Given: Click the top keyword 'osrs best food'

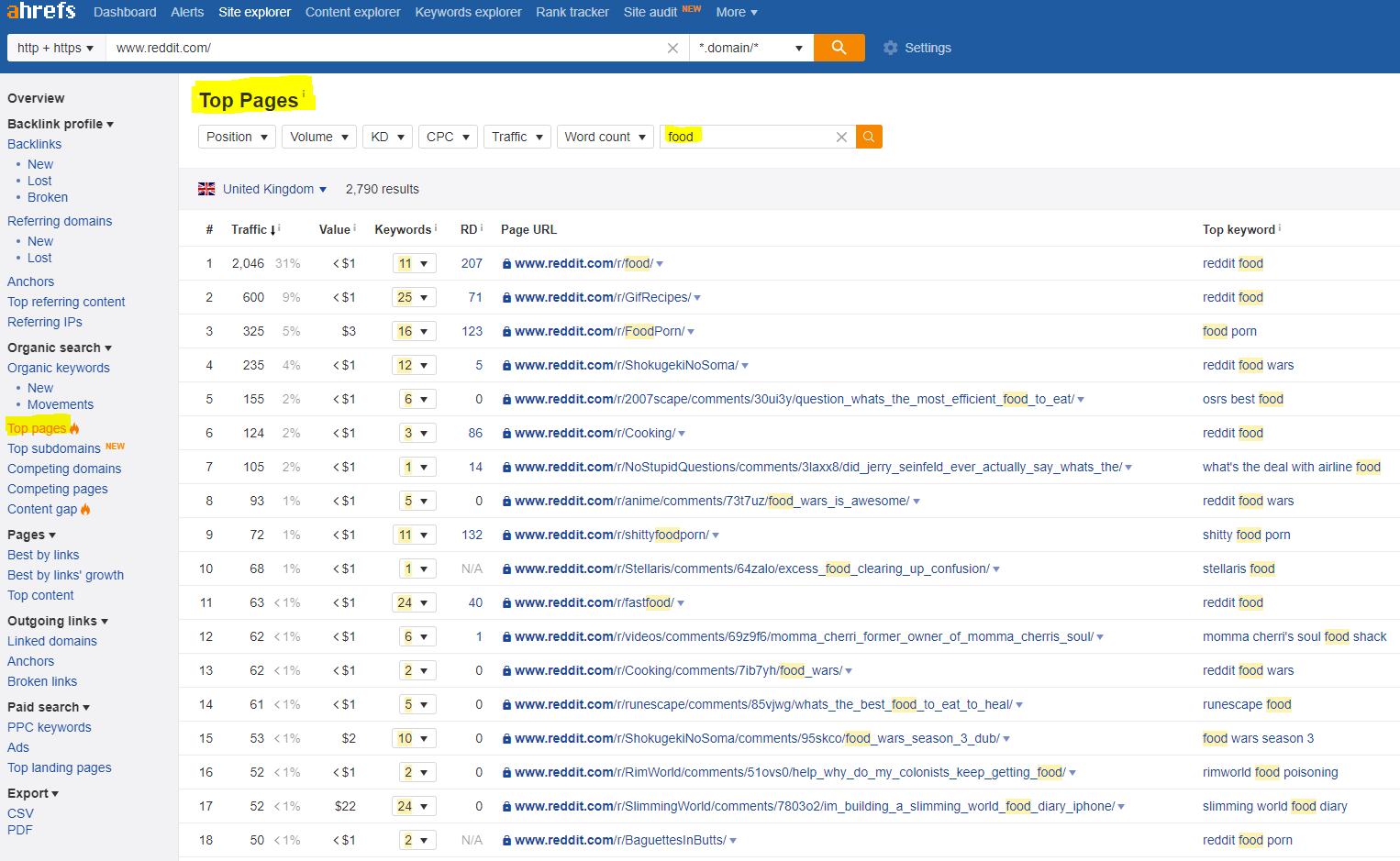Looking at the screenshot, I should pyautogui.click(x=1243, y=399).
